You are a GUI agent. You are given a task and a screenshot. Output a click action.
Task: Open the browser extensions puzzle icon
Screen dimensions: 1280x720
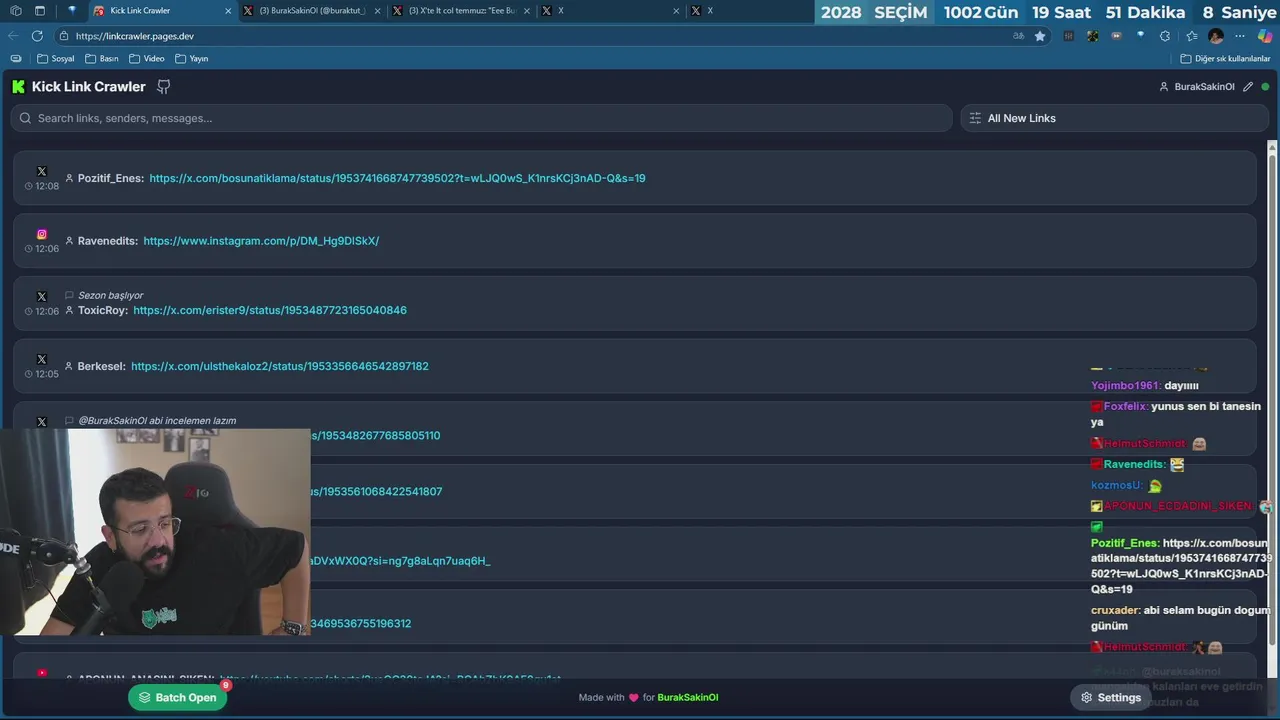click(x=1165, y=36)
